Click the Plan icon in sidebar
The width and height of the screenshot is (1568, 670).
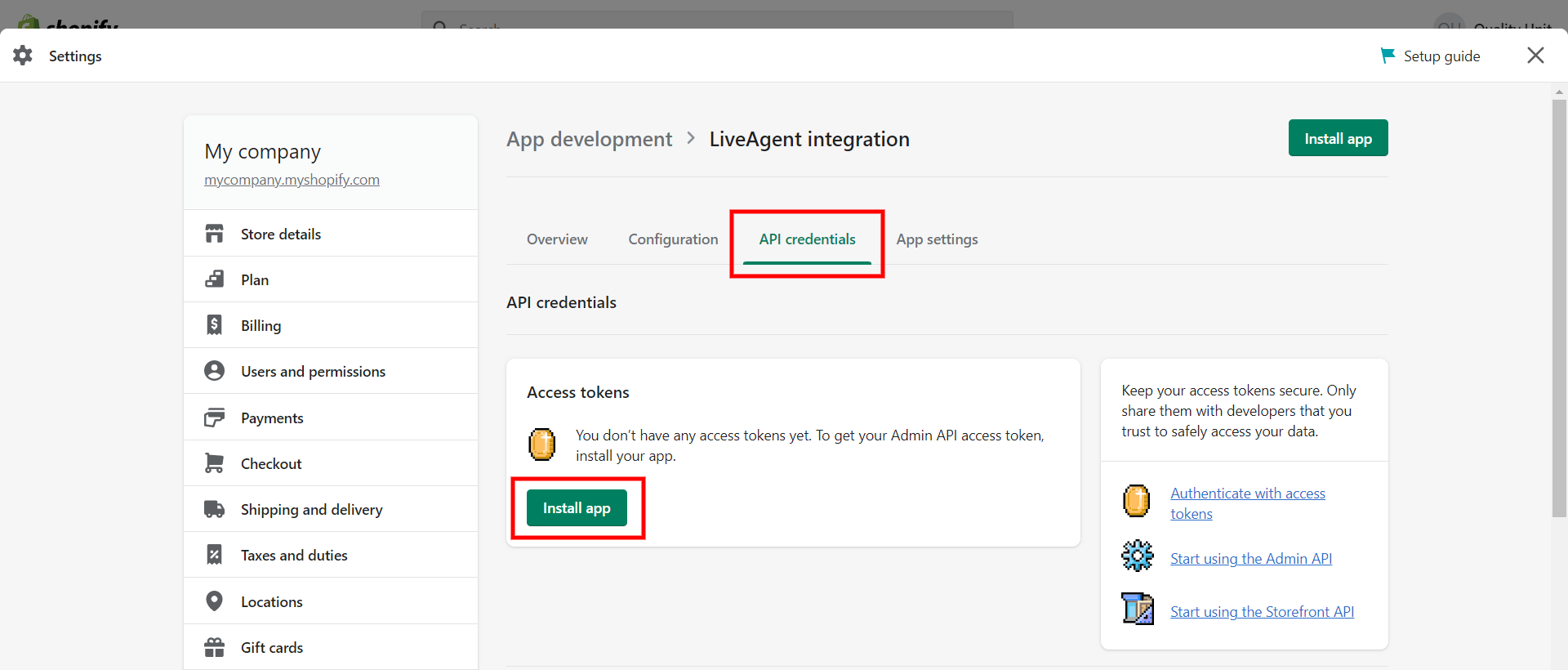click(x=214, y=279)
